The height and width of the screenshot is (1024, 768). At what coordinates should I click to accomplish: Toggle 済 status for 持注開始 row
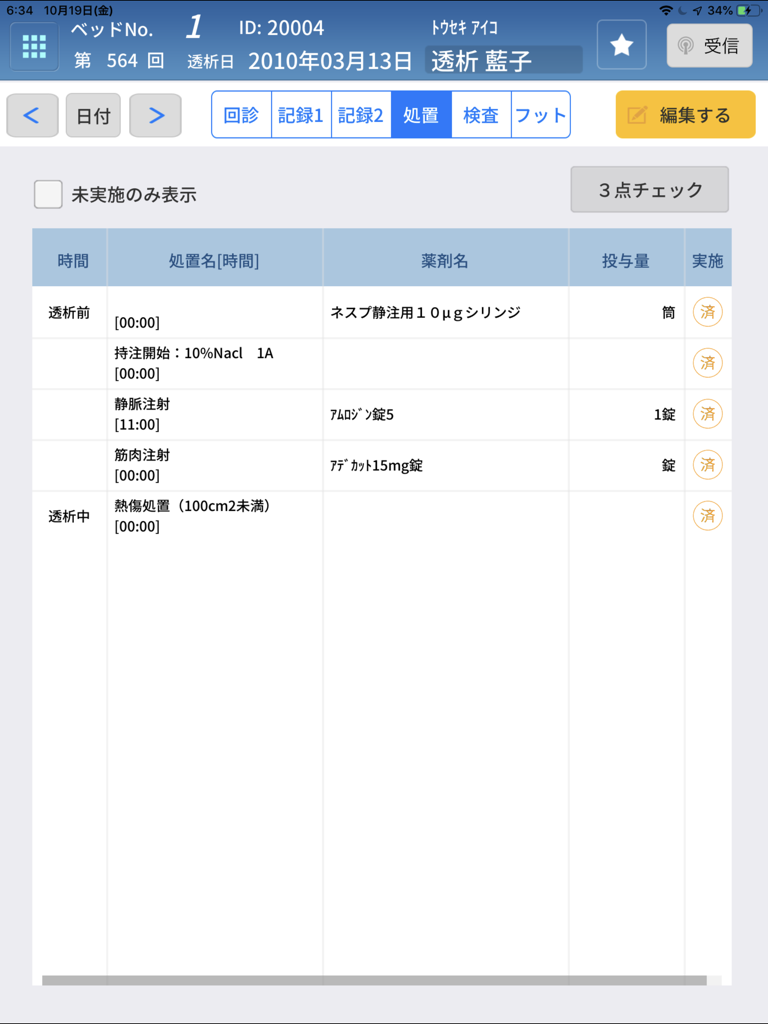click(707, 363)
